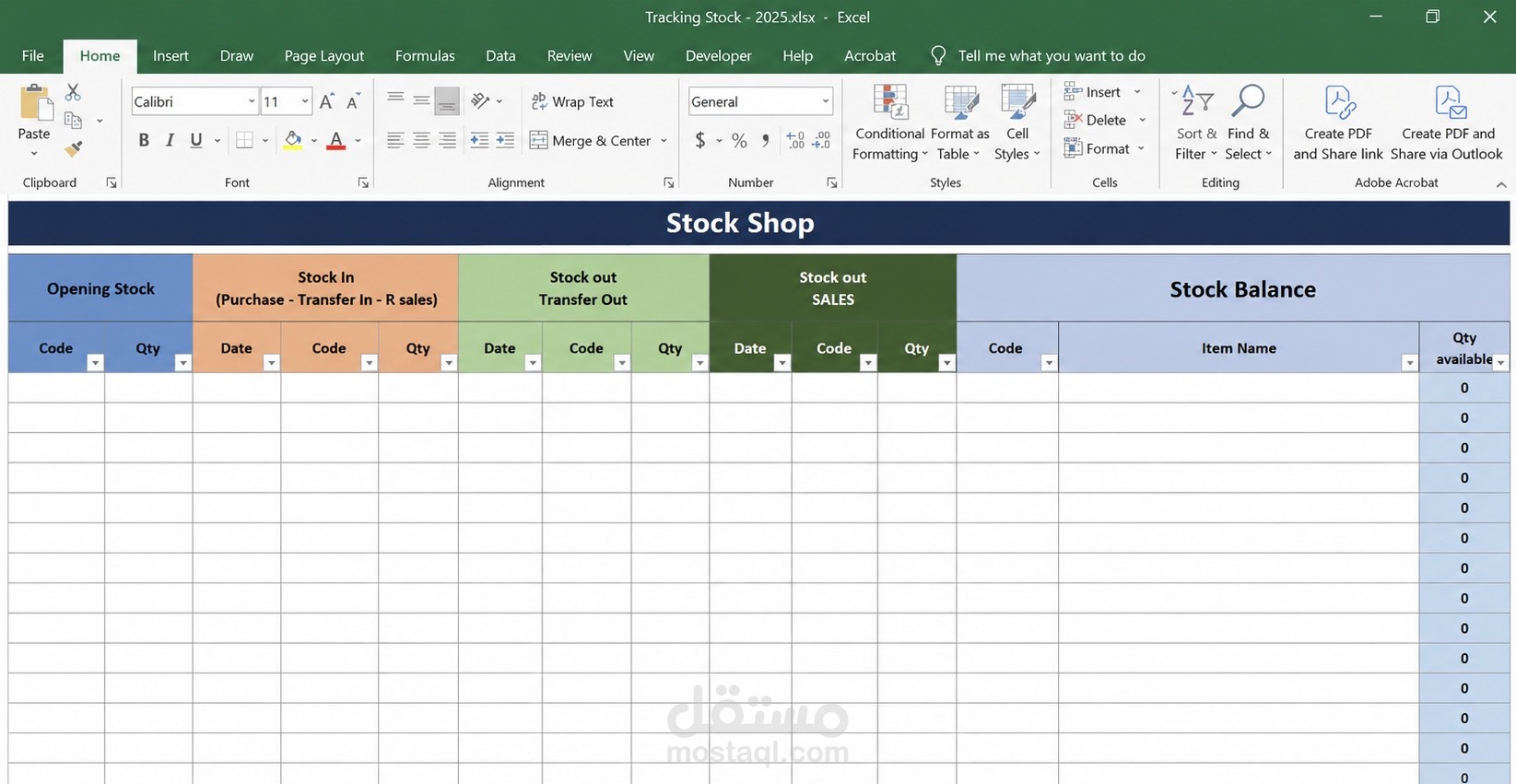The height and width of the screenshot is (784, 1516).
Task: Open Conditional Formatting
Action: [x=889, y=123]
